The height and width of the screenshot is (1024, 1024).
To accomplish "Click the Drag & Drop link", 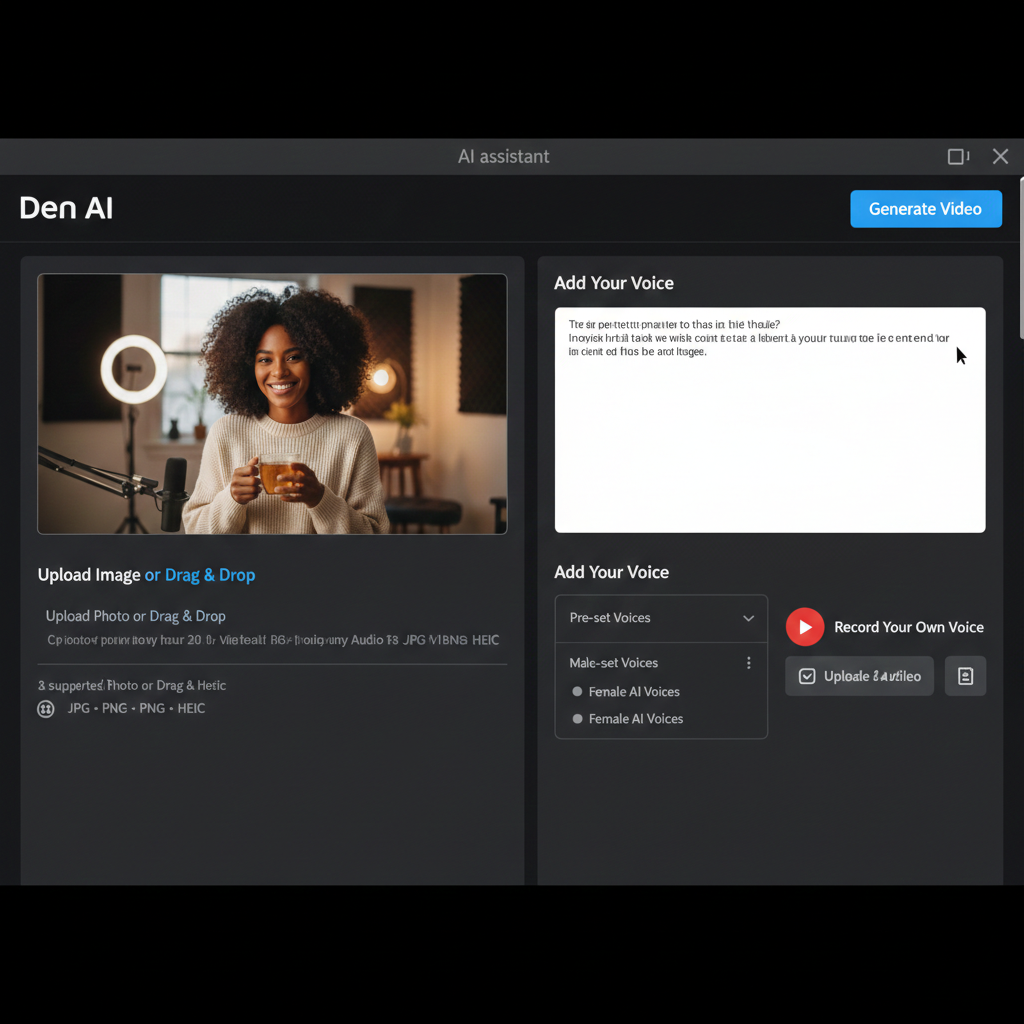I will 199,575.
